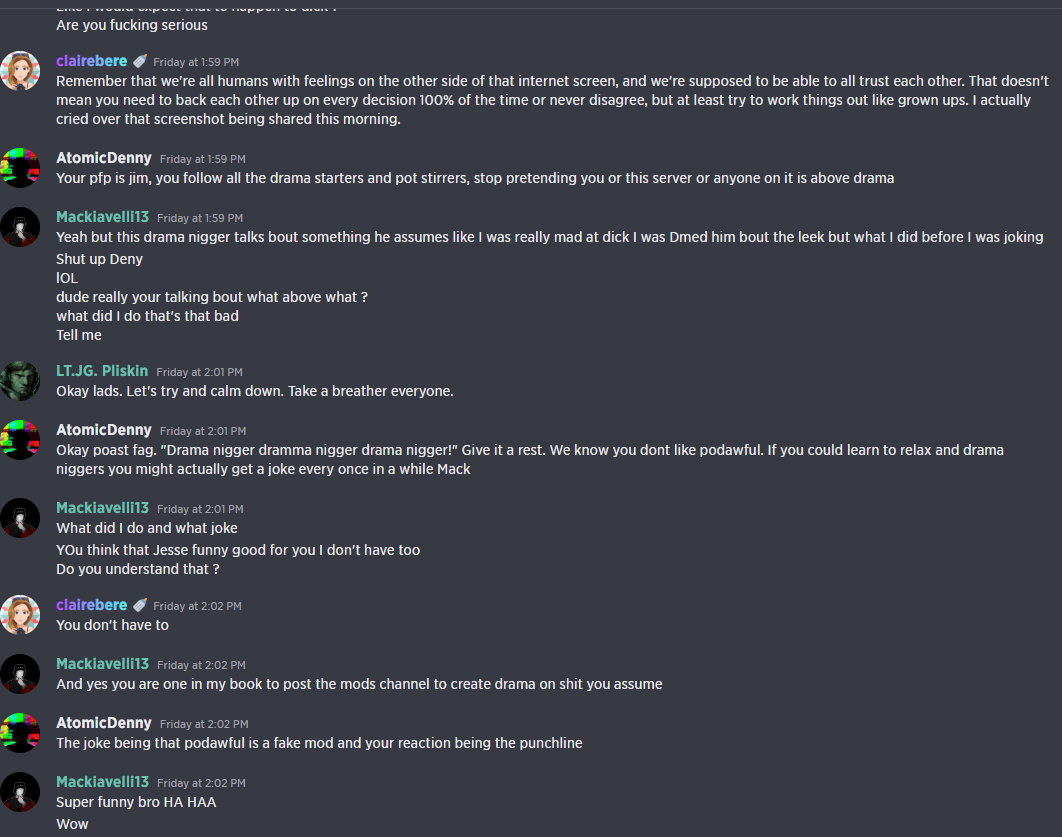Open the LT.JG. Pliskin username link
This screenshot has height=837, width=1062.
point(102,371)
